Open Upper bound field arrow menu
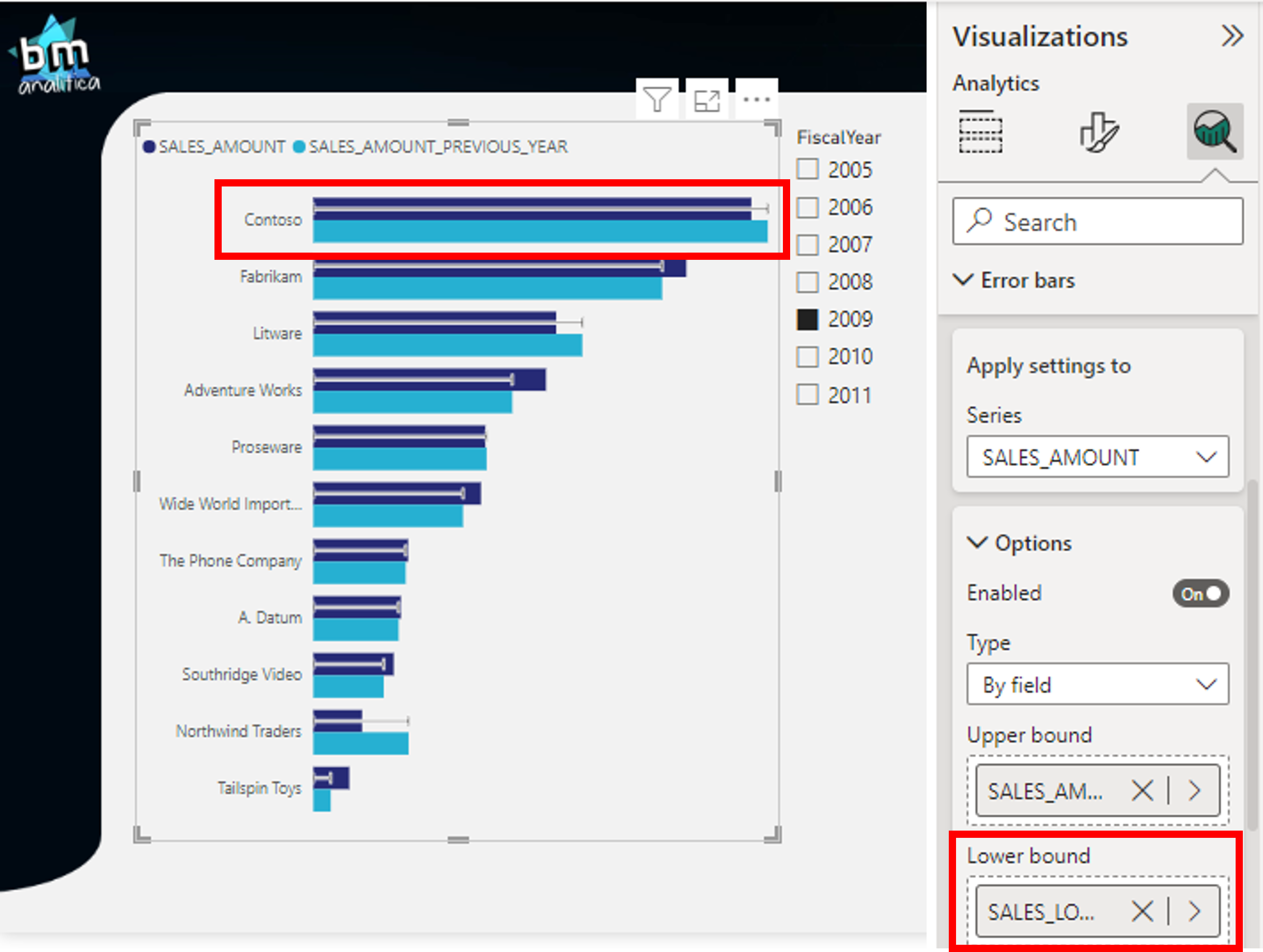 (1194, 790)
